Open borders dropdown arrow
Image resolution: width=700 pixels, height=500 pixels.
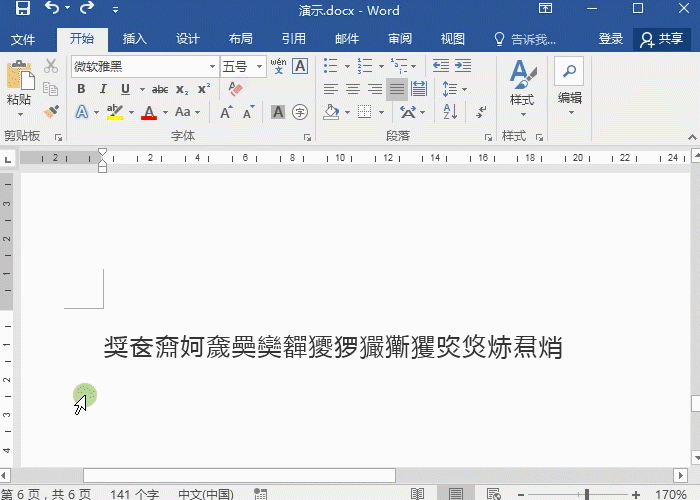pyautogui.click(x=381, y=112)
